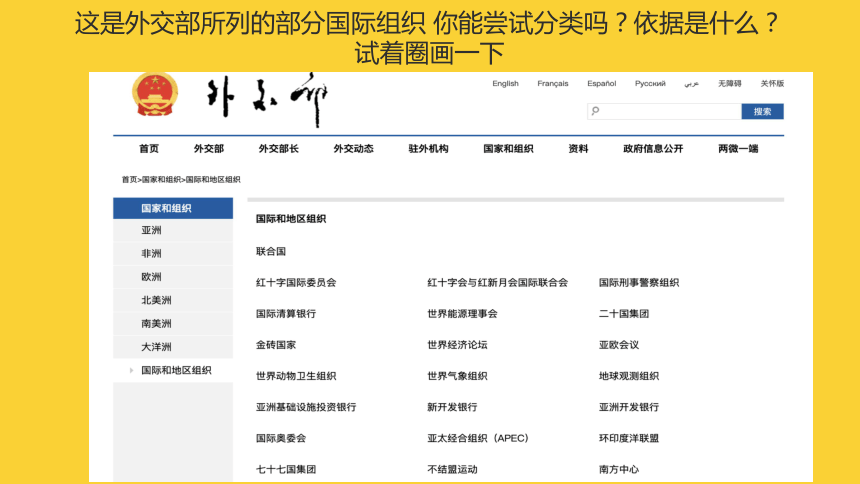The image size is (860, 484).
Task: Click the search magnifier icon
Action: [596, 111]
